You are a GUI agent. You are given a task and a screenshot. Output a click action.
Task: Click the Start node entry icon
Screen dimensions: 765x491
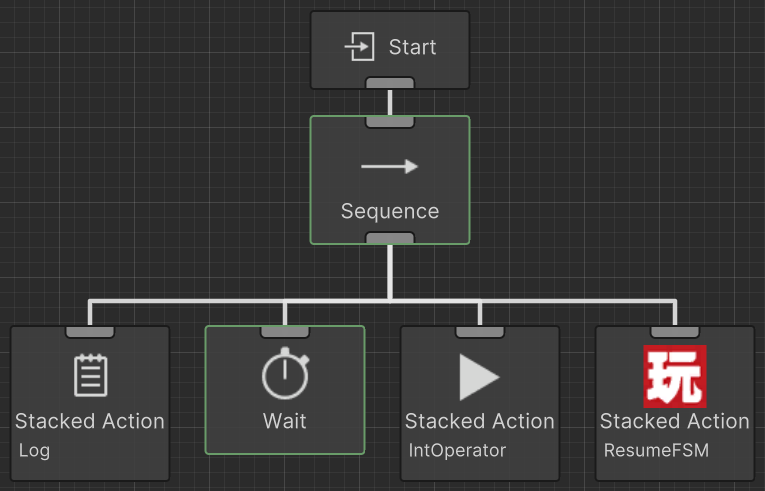point(359,47)
